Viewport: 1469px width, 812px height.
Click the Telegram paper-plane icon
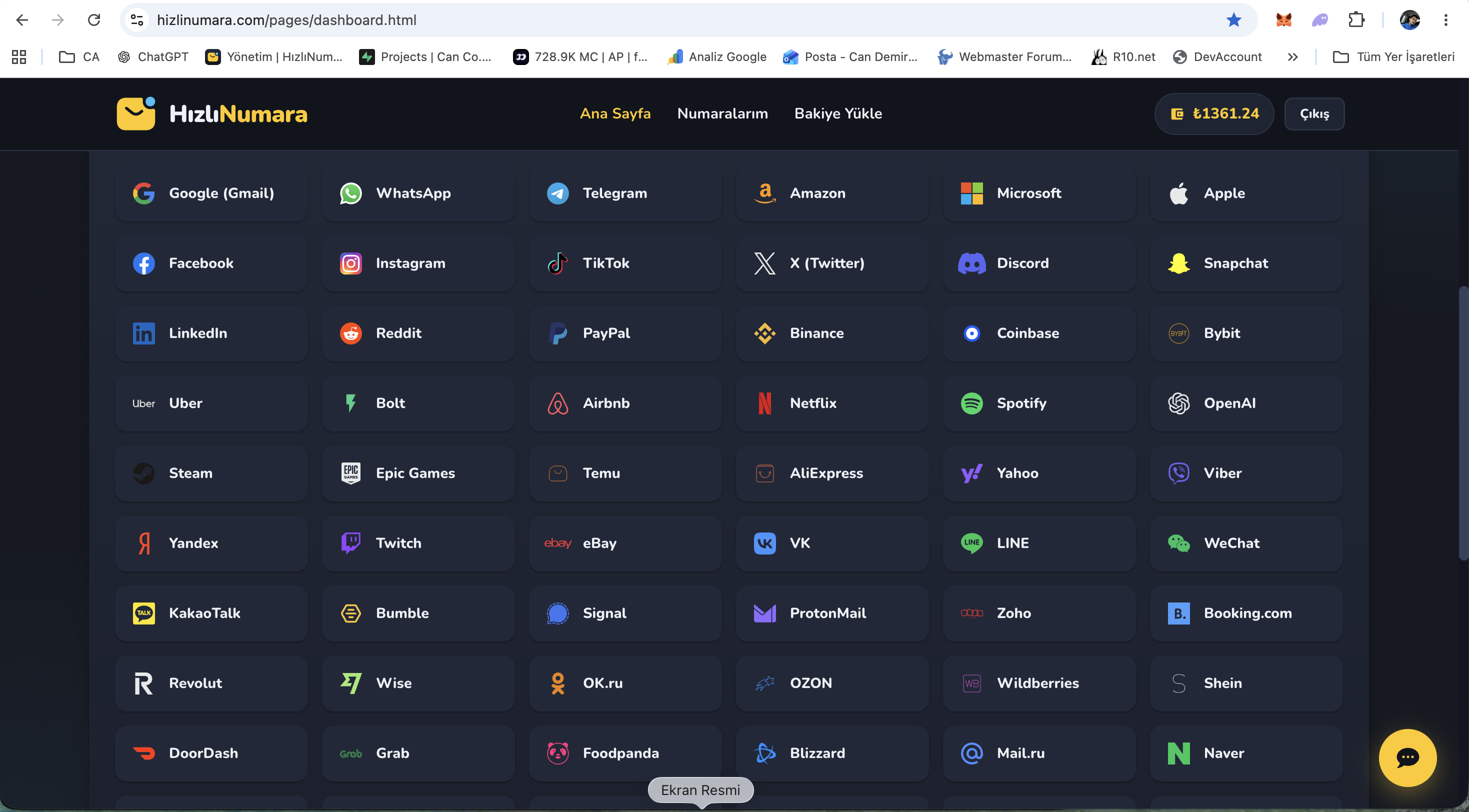(557, 193)
